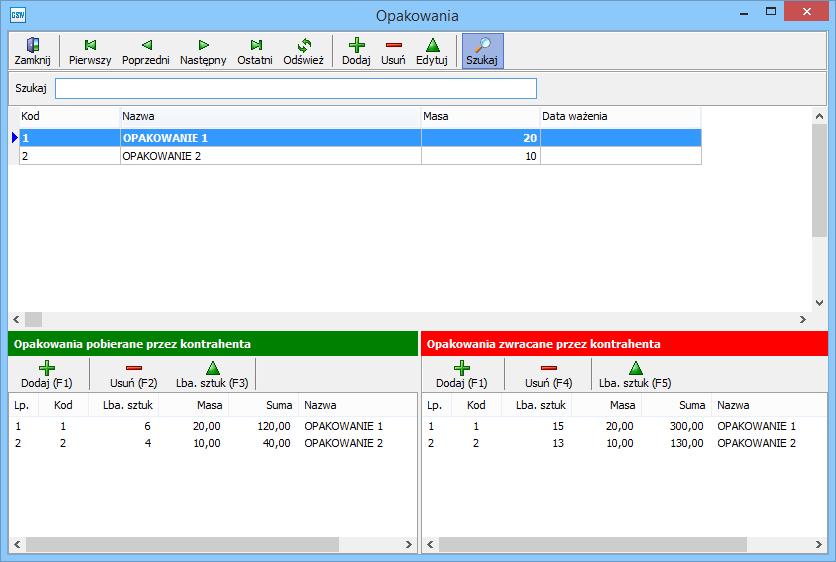Click zwracane panel horizontal scroll right arrow

point(819,544)
